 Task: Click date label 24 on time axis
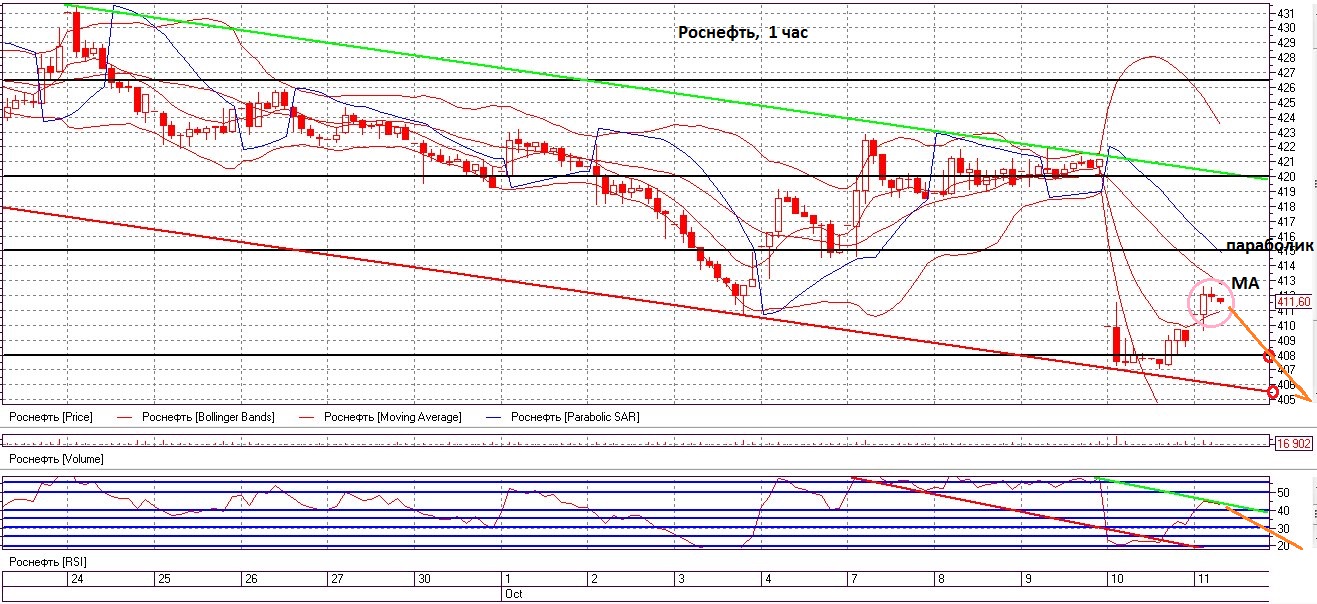(79, 579)
